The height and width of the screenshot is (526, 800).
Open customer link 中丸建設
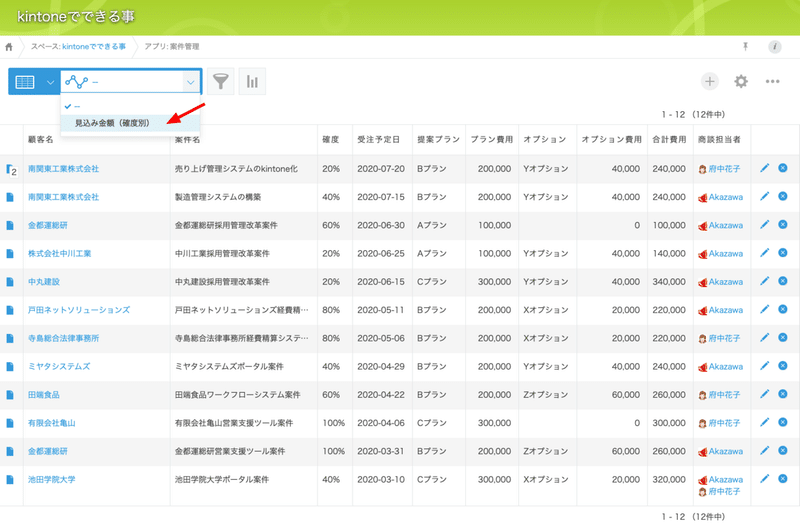coord(44,282)
